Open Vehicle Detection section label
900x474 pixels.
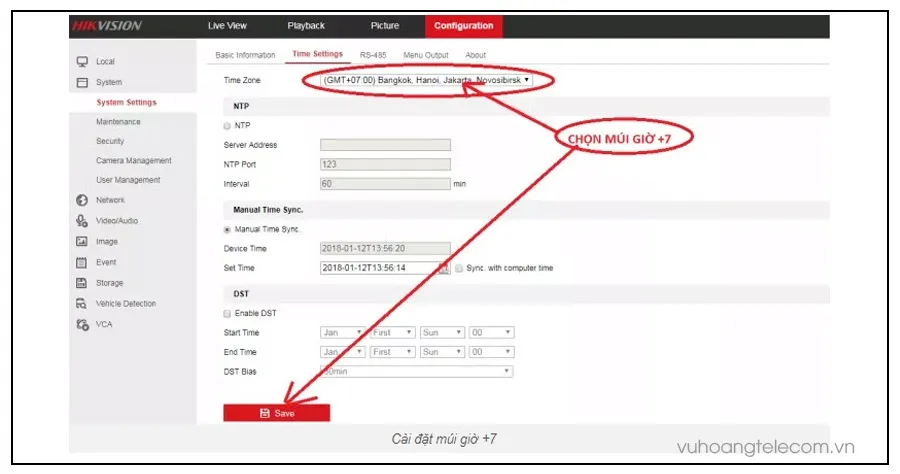[x=126, y=304]
